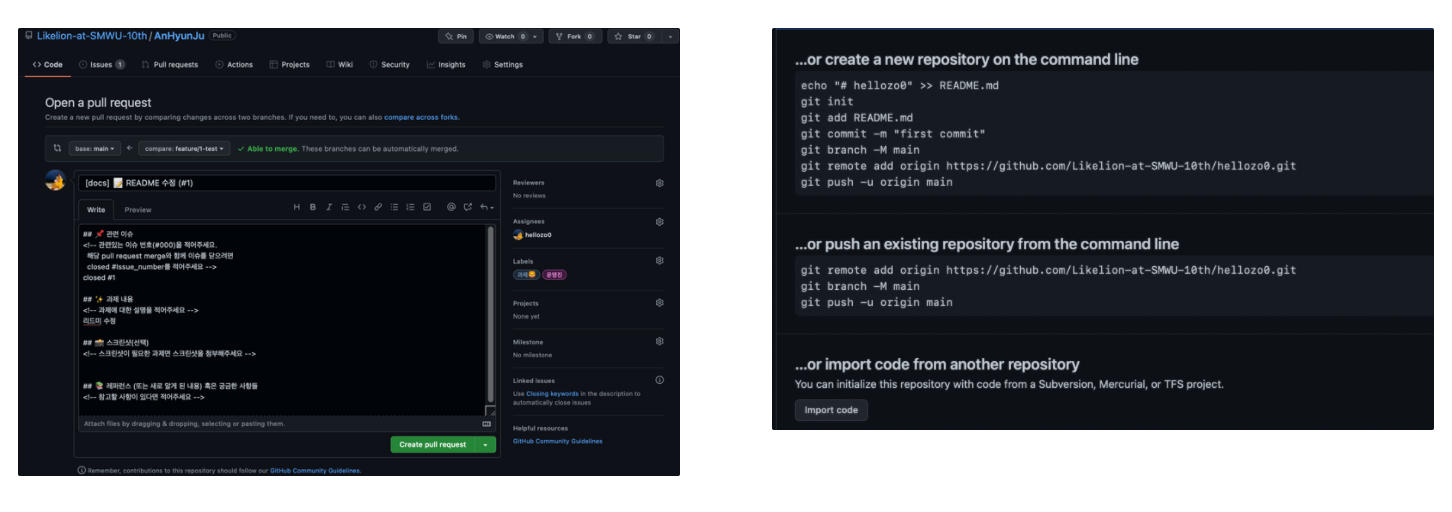
Task: Open the Milestone gear settings
Action: pyautogui.click(x=659, y=341)
